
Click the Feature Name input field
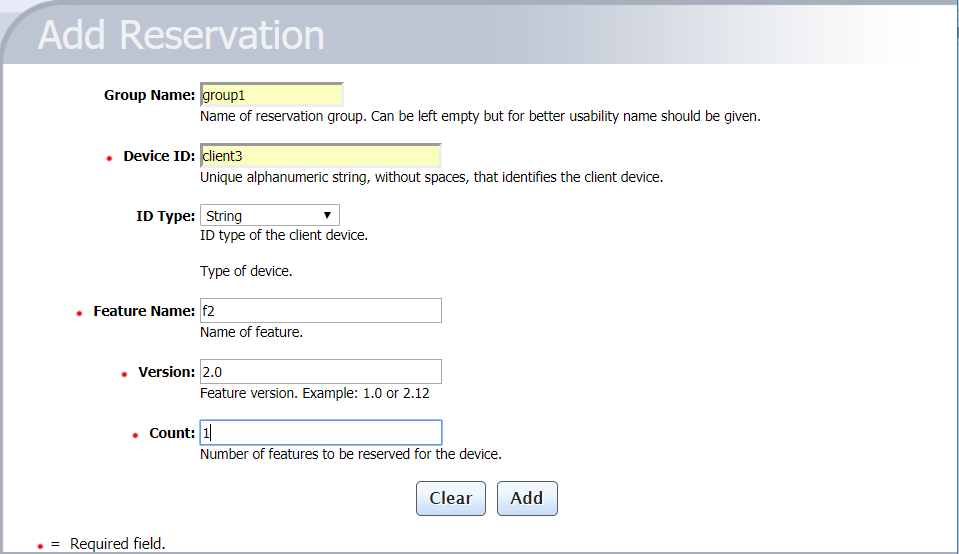(x=320, y=311)
